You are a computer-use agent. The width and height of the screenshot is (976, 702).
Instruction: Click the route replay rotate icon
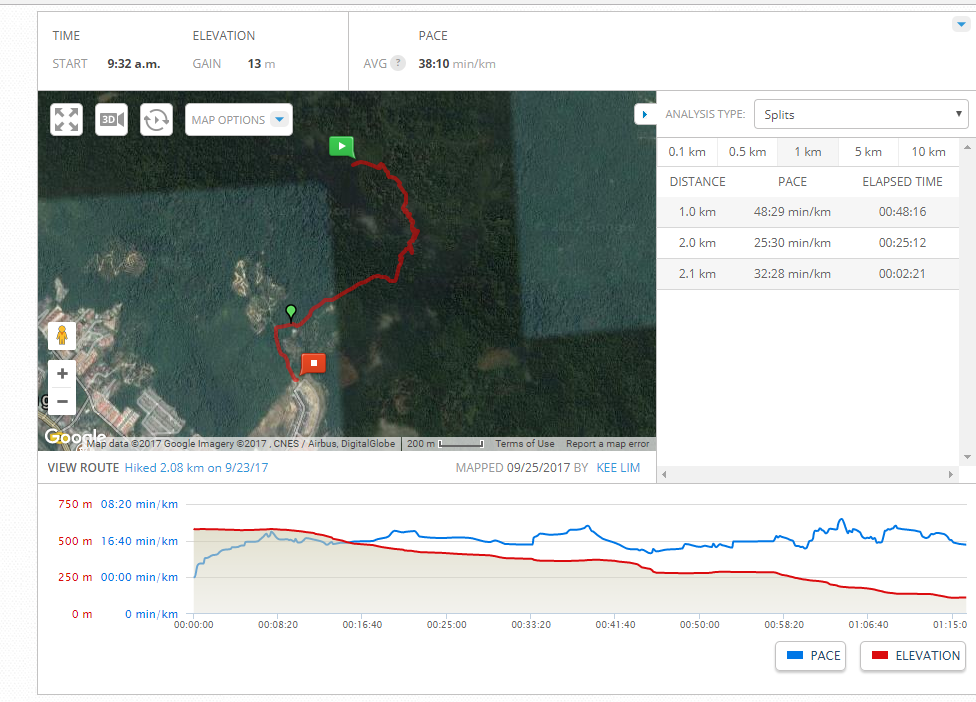156,119
